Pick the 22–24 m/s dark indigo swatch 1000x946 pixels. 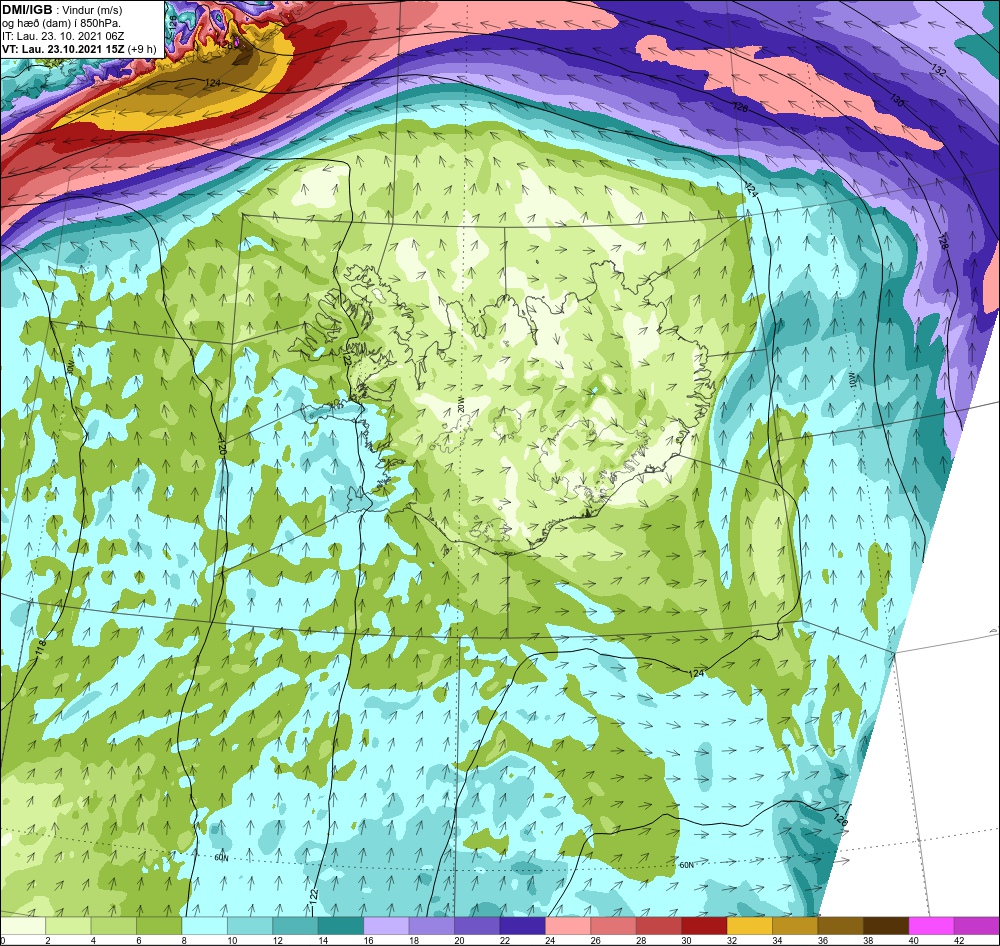522,925
